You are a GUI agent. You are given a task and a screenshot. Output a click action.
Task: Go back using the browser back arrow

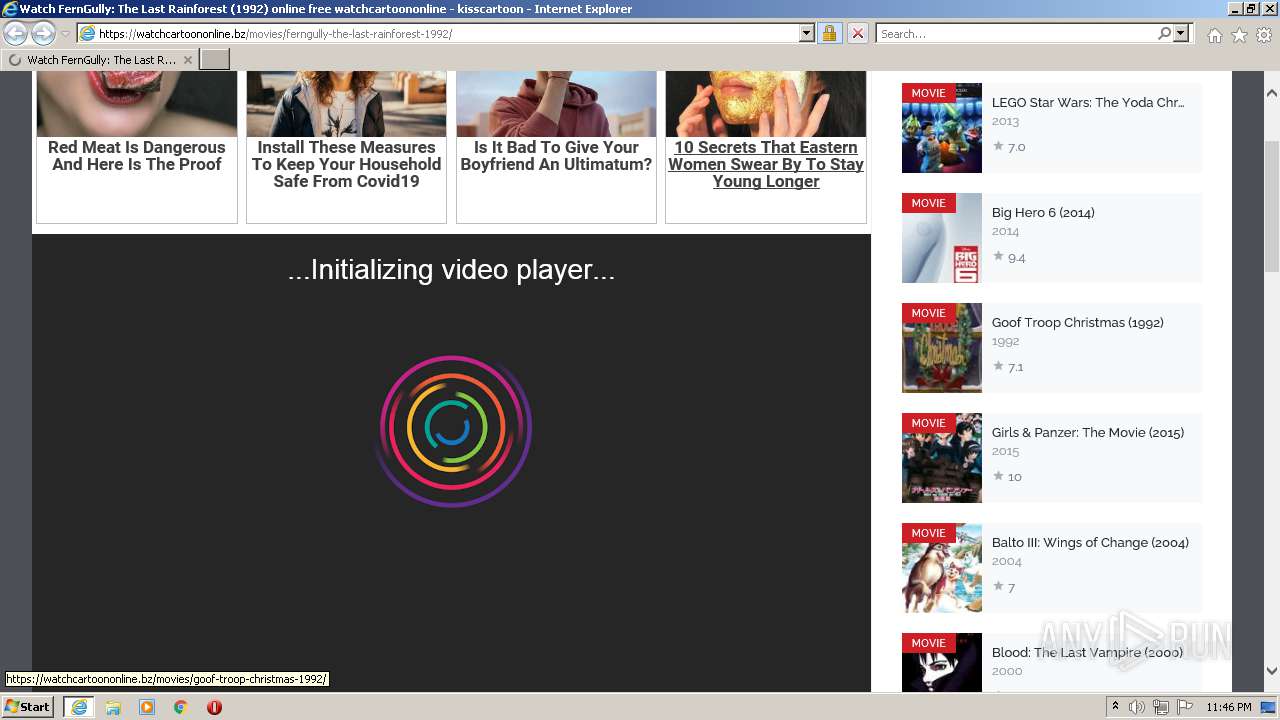pyautogui.click(x=15, y=33)
